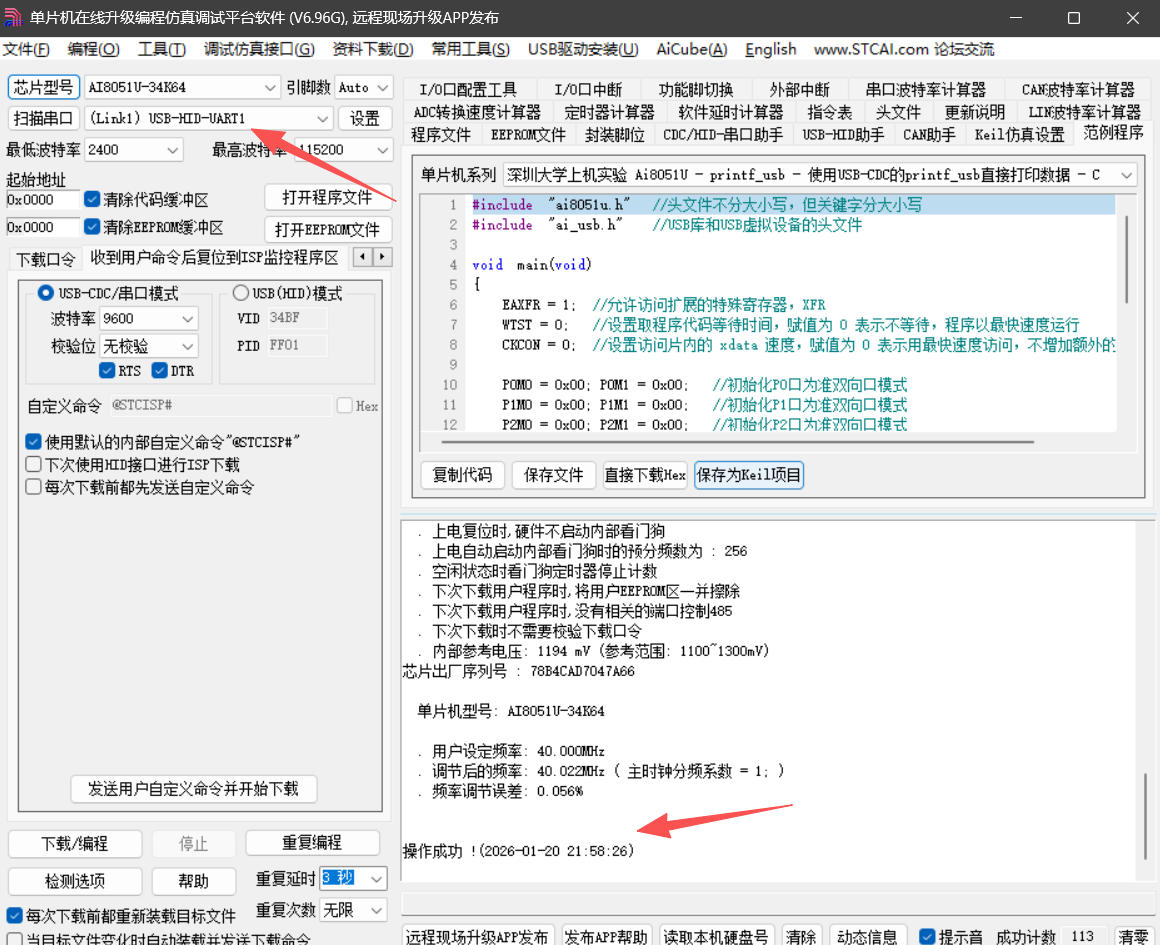The height and width of the screenshot is (945, 1160).
Task: Click the first 起始地址 0x0000 input field
Action: (x=42, y=199)
